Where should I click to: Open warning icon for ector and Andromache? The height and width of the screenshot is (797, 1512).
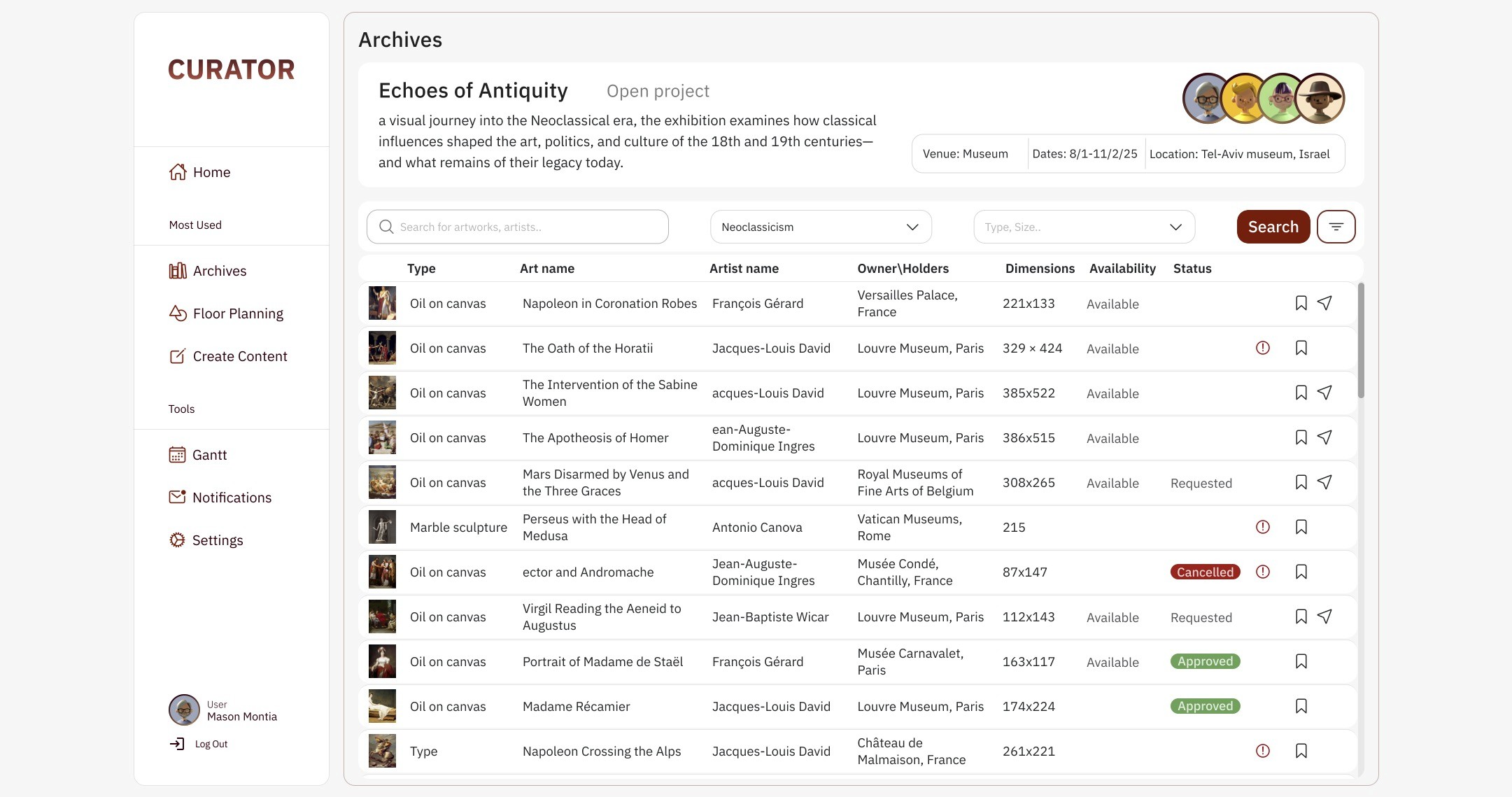click(1262, 572)
